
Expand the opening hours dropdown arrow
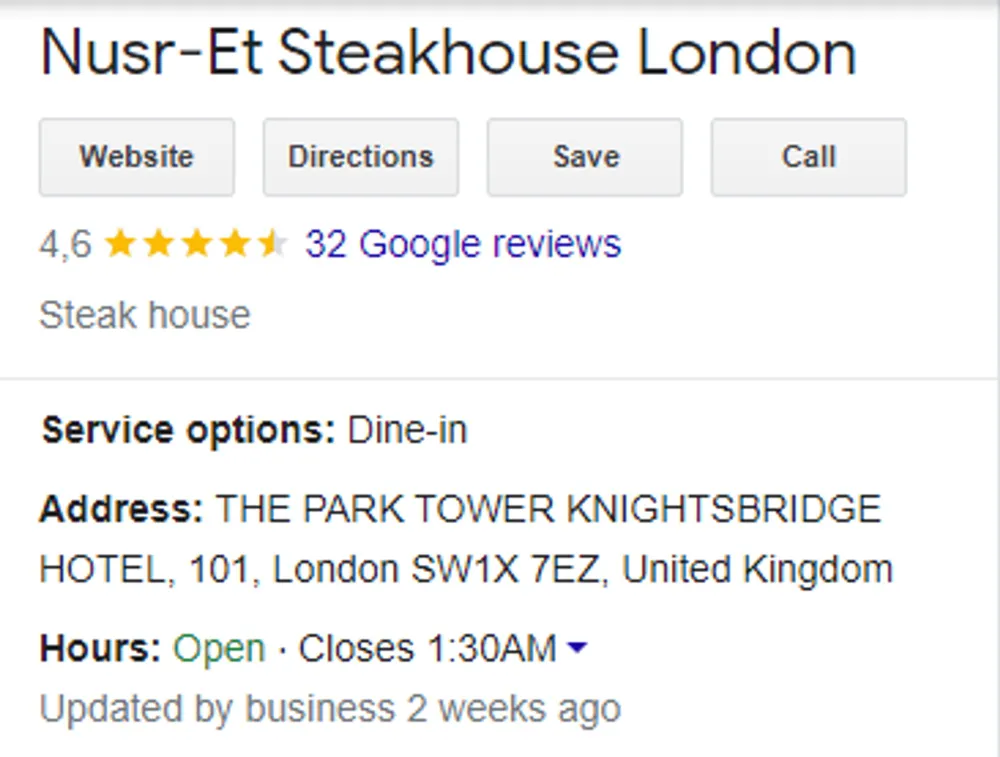(577, 649)
